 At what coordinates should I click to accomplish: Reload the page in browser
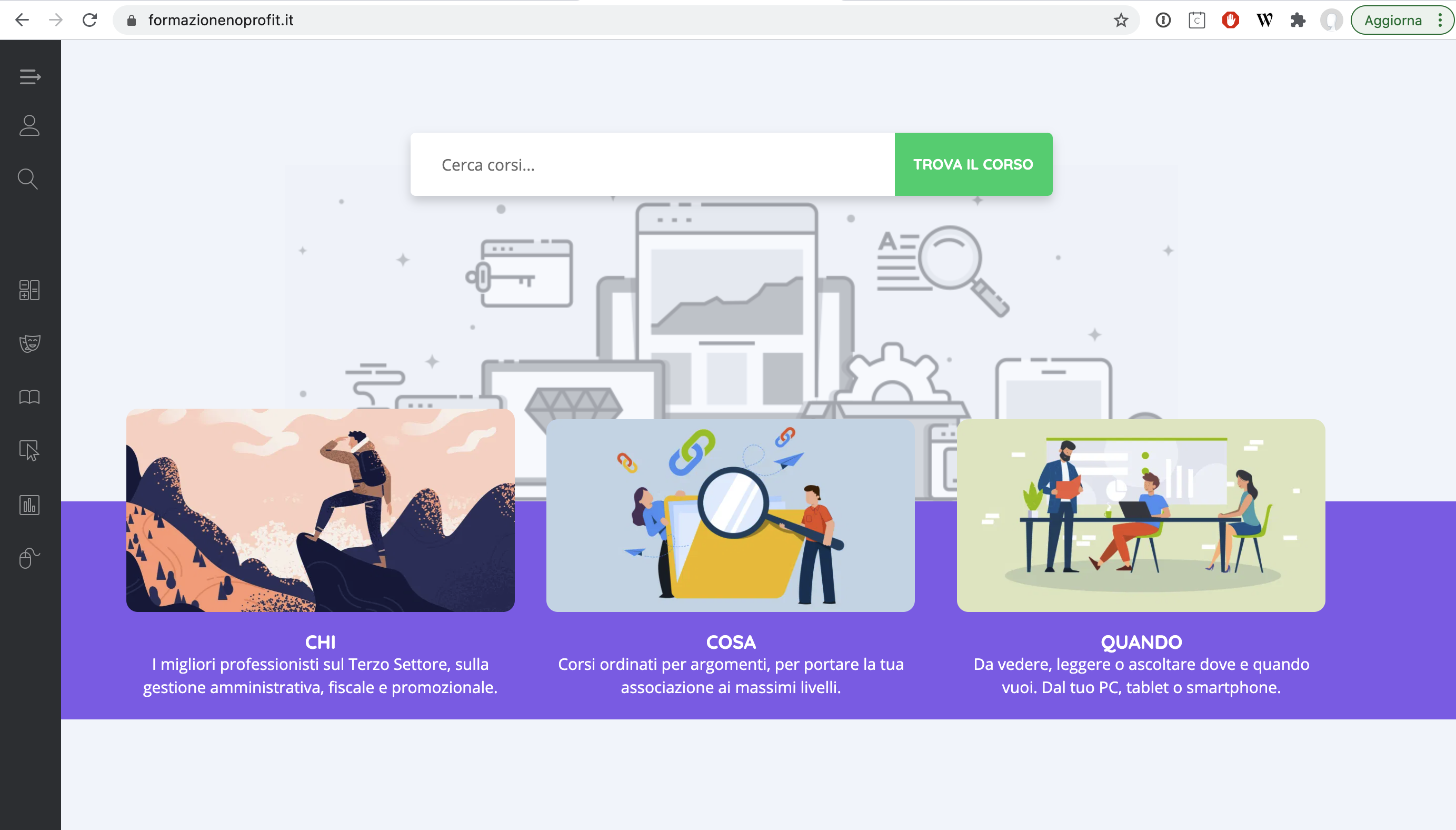click(90, 21)
